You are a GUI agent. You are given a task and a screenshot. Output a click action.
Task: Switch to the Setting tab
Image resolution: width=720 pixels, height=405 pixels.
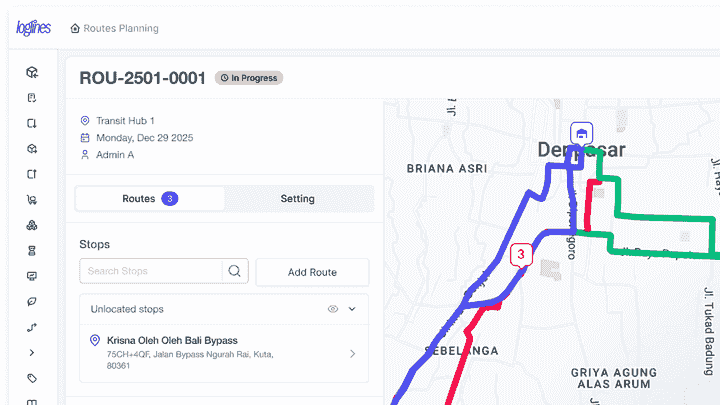tap(298, 199)
